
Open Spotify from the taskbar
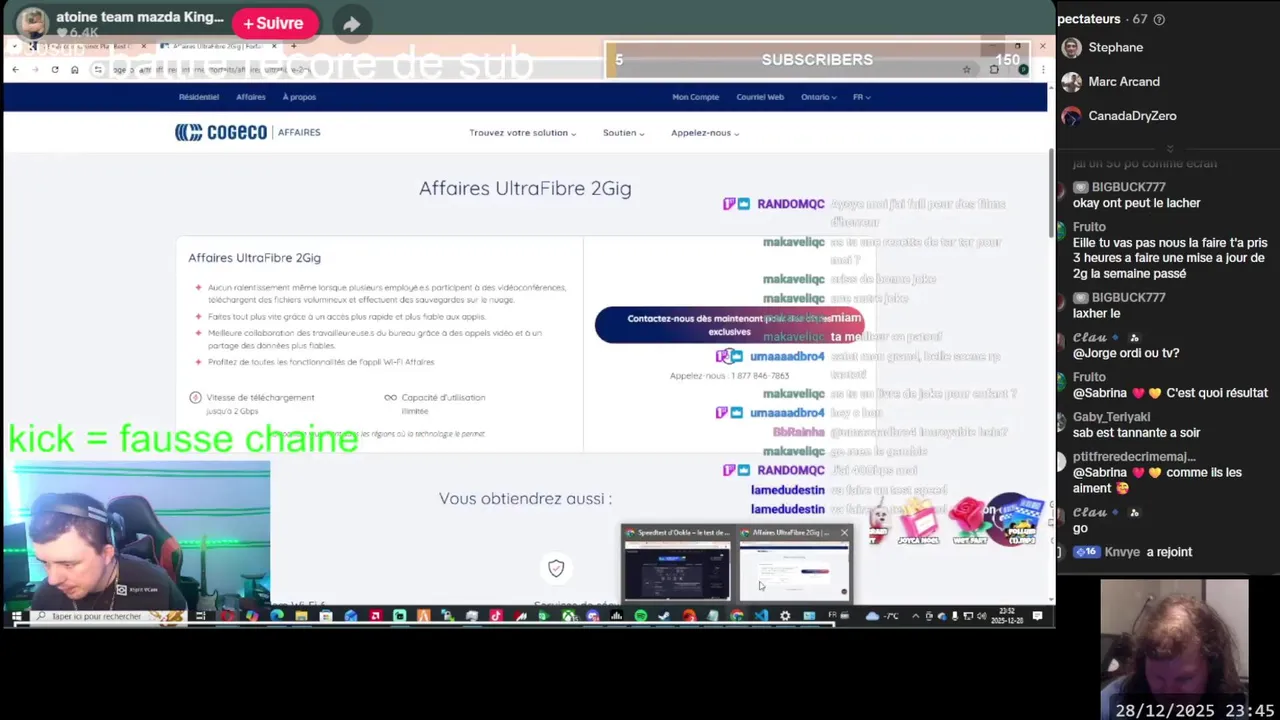tap(640, 616)
